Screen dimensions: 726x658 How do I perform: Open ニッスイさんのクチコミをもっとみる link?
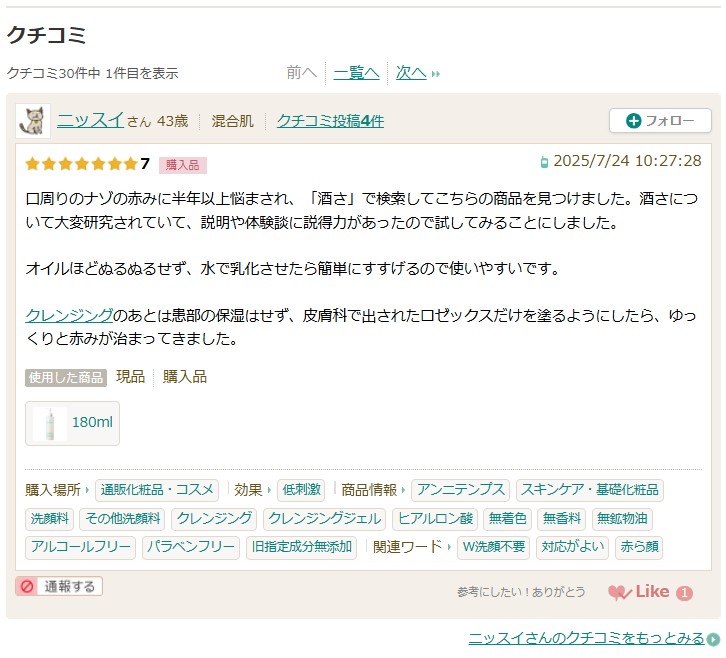(586, 638)
